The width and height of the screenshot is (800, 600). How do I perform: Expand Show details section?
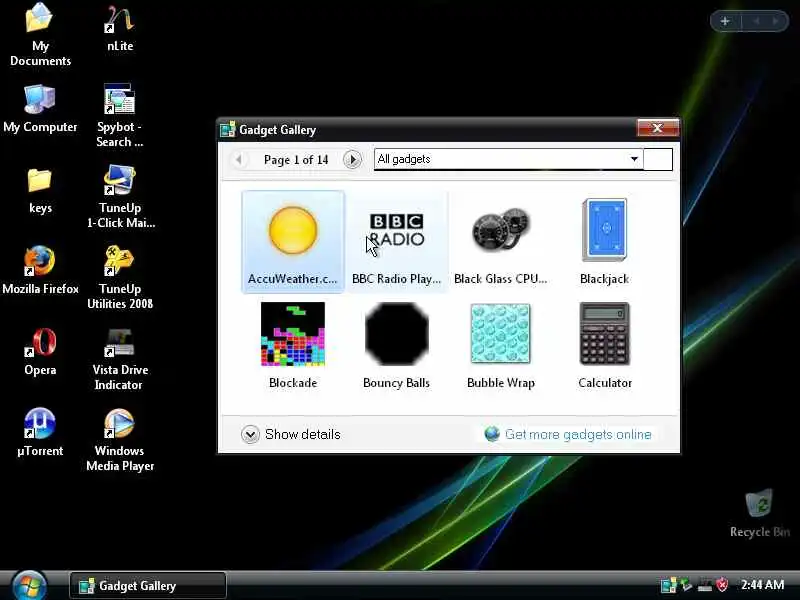[x=291, y=434]
